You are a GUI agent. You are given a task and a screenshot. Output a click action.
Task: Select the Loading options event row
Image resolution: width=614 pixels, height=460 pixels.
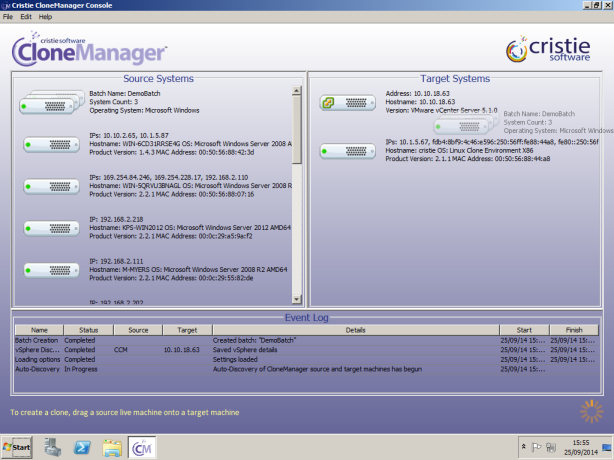point(307,359)
